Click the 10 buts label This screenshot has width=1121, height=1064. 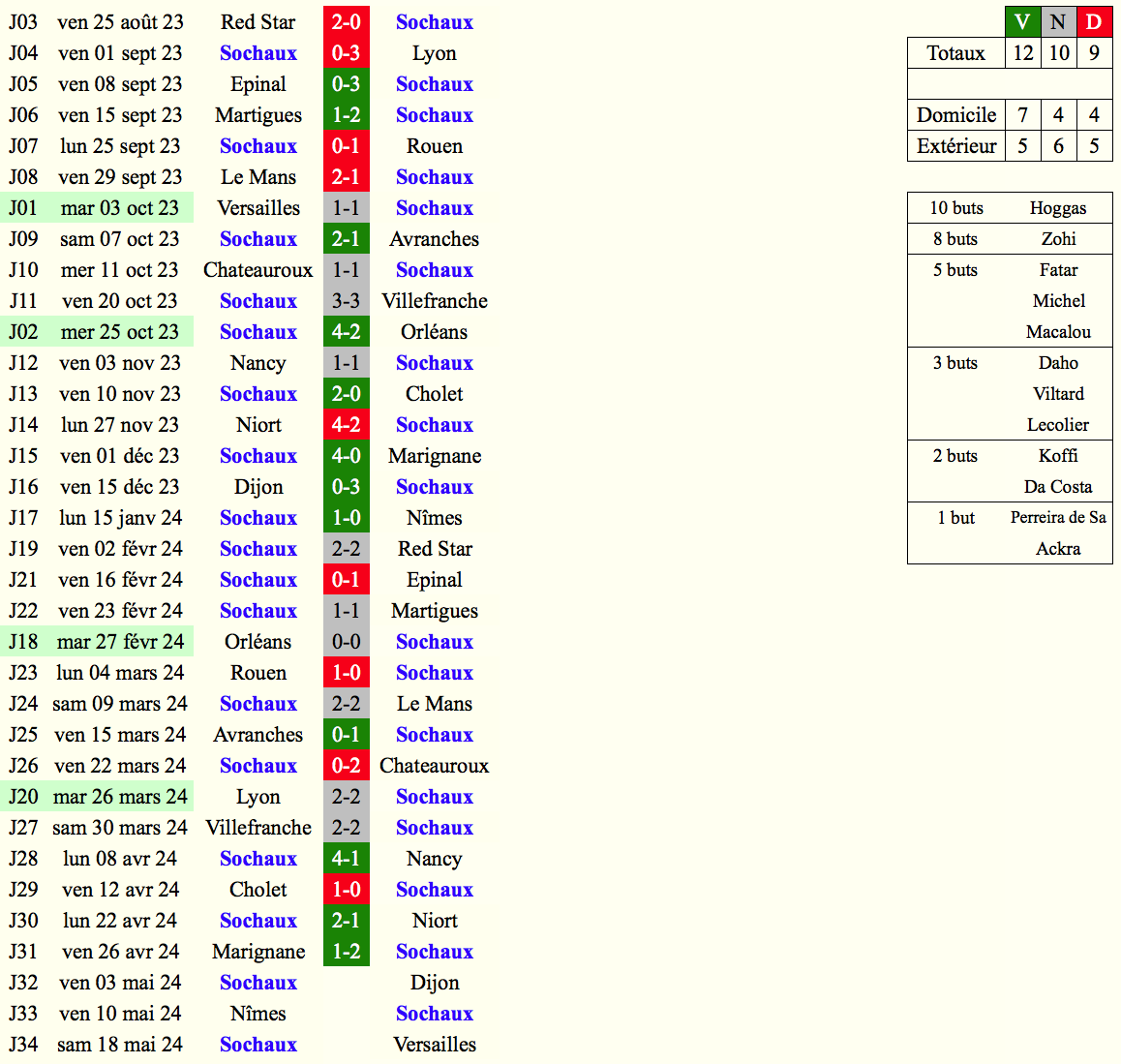click(956, 208)
